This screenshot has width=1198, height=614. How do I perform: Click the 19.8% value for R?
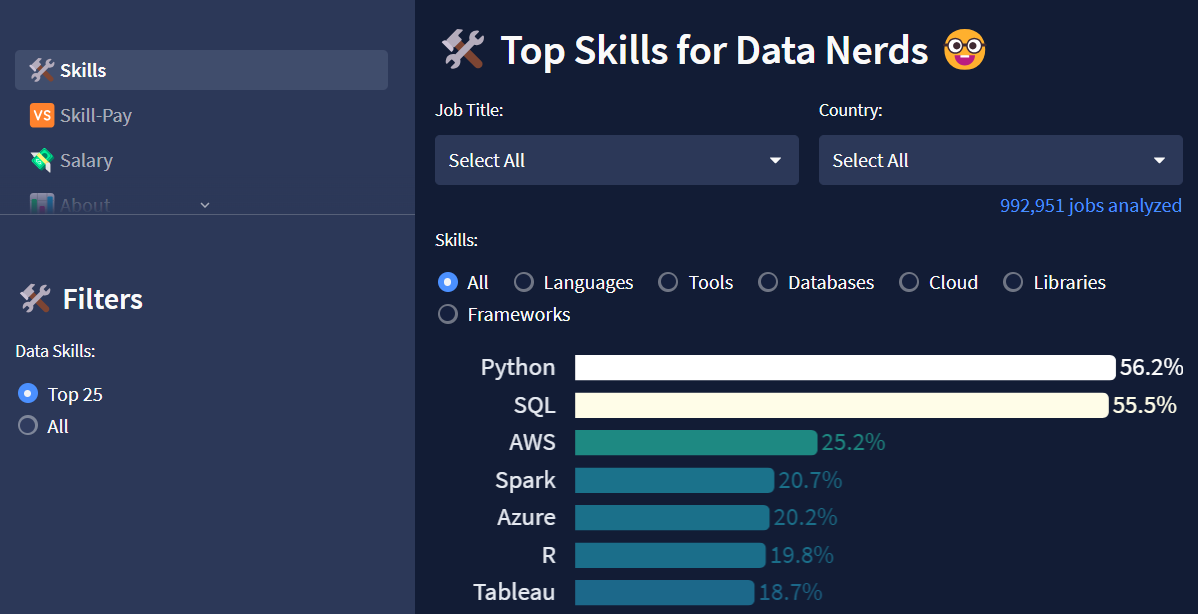point(801,555)
